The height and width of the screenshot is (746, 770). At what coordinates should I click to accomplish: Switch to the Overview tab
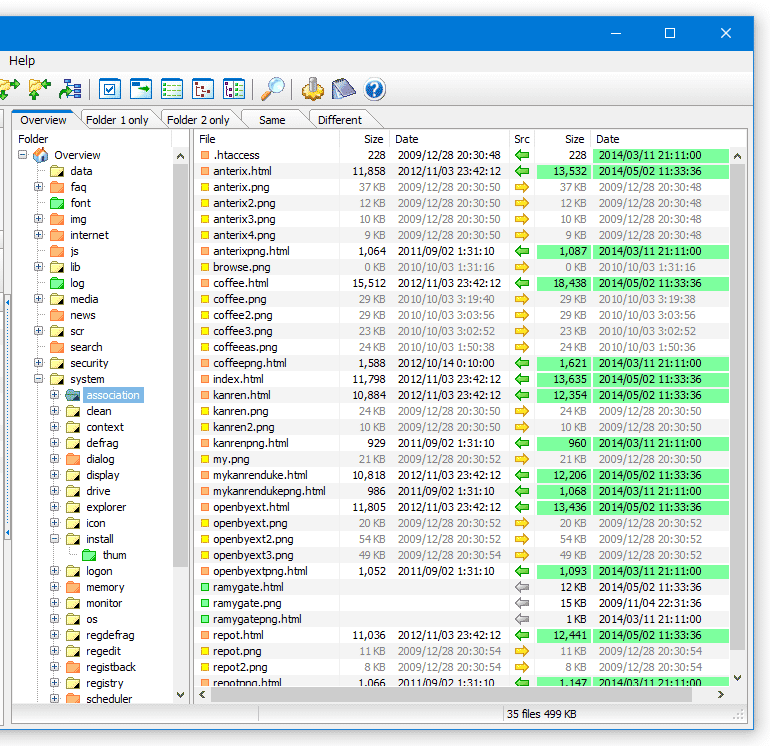[x=43, y=120]
